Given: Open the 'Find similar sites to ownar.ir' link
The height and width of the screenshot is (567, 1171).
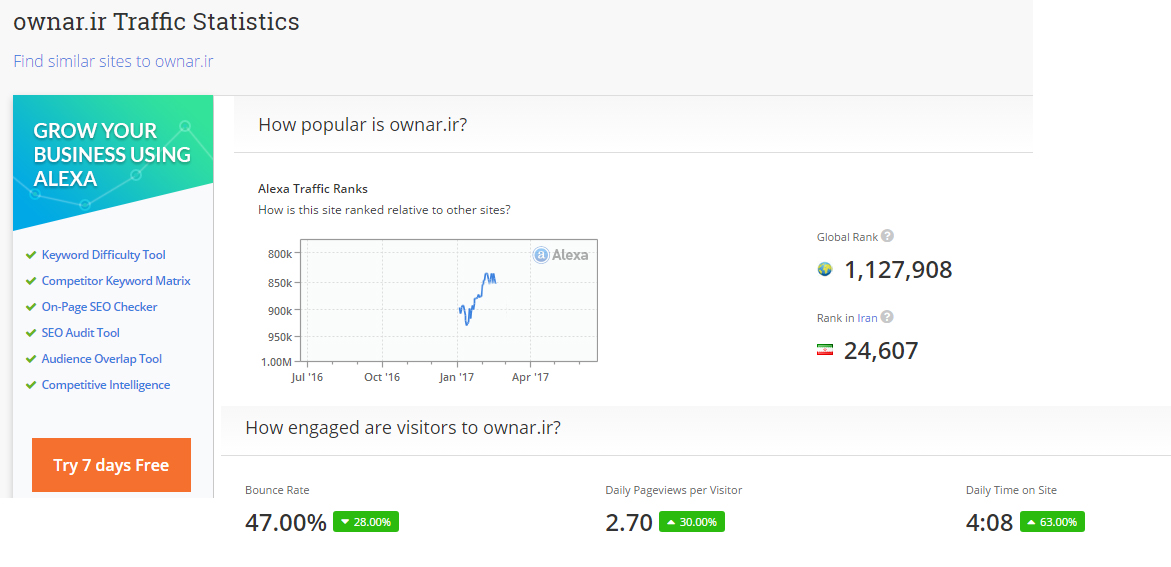Looking at the screenshot, I should (x=114, y=61).
